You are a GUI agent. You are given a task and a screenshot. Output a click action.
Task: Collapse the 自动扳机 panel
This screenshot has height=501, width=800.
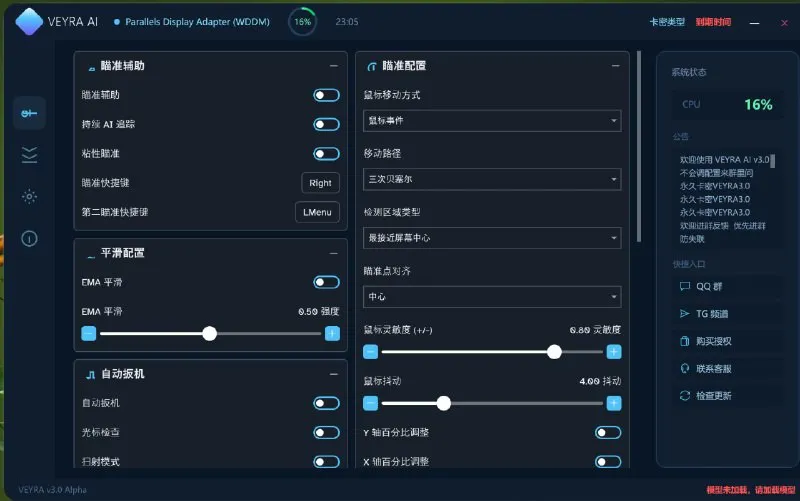(334, 374)
